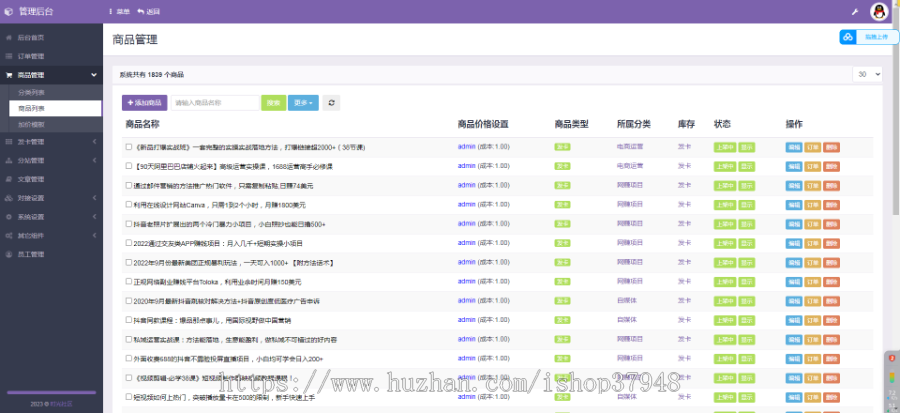Click the 订单管理 list icon in sidebar
The width and height of the screenshot is (900, 413).
pos(8,57)
